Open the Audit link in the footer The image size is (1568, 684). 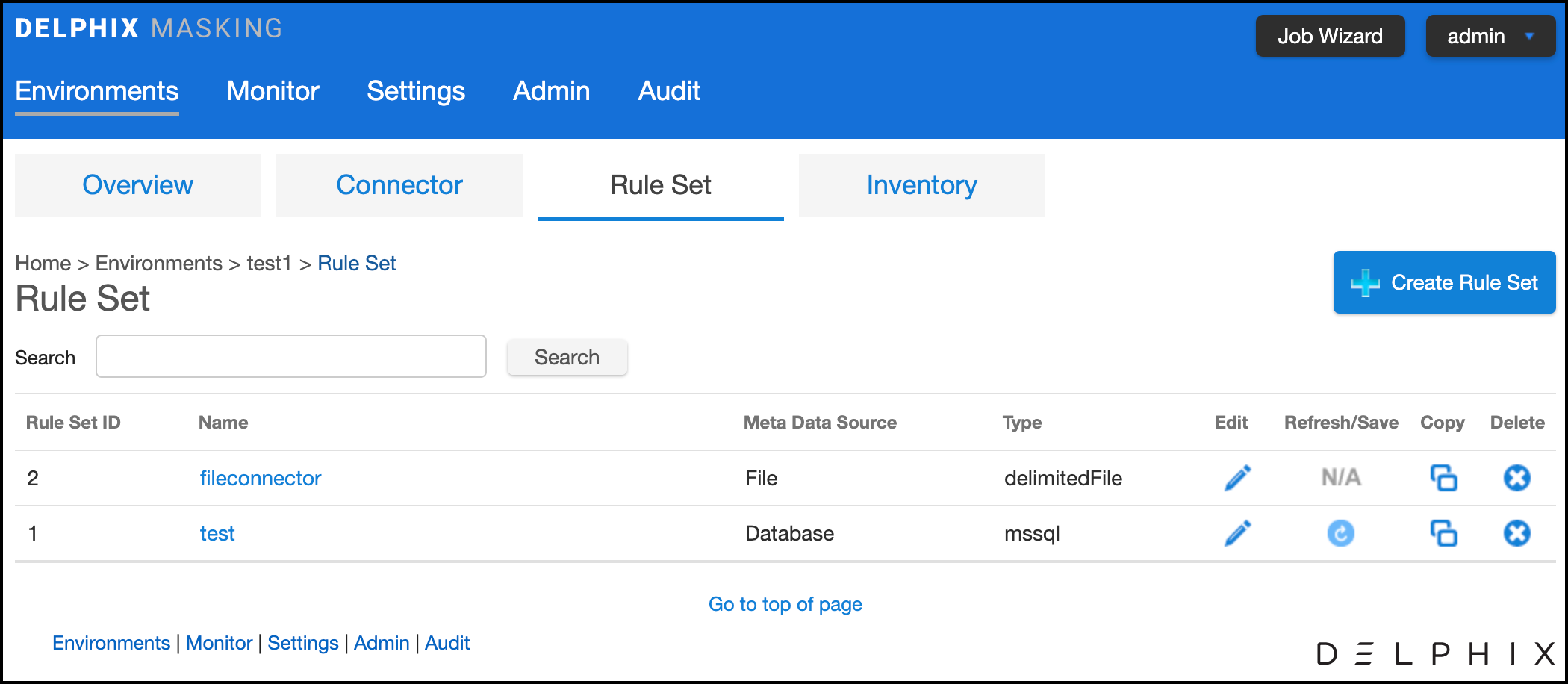click(447, 643)
